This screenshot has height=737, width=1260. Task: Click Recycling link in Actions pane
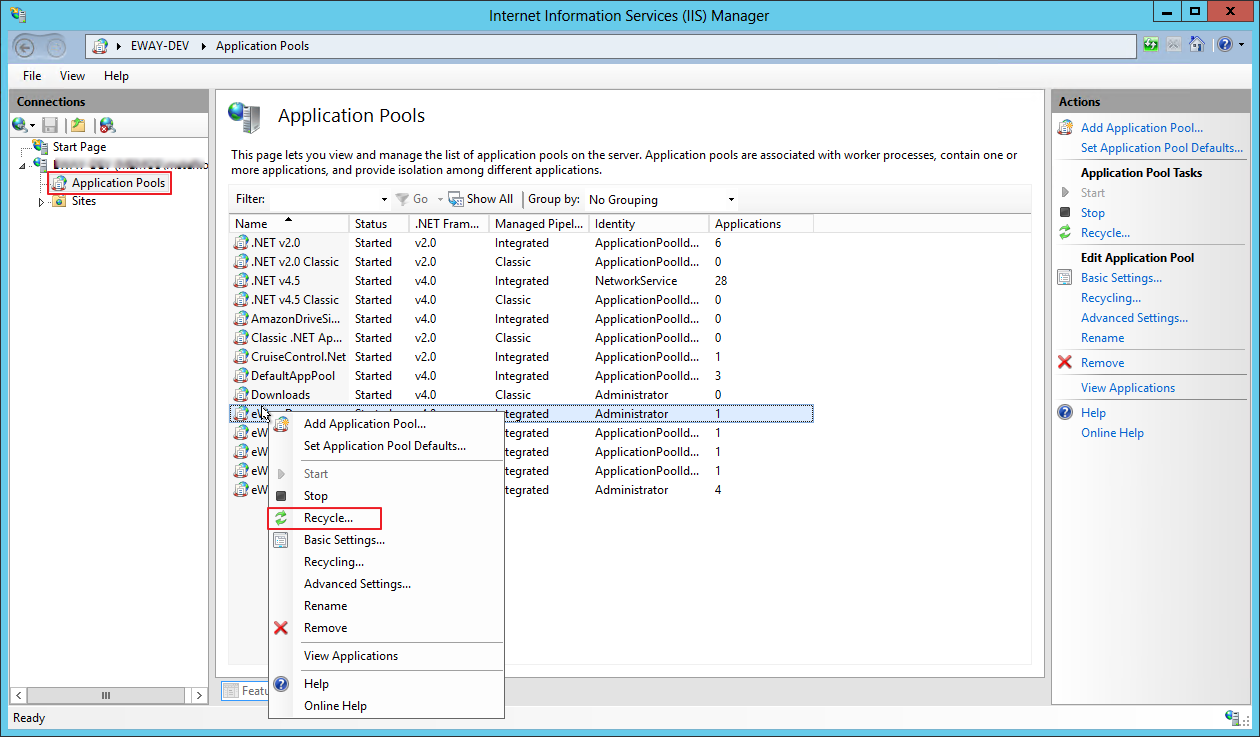1111,298
